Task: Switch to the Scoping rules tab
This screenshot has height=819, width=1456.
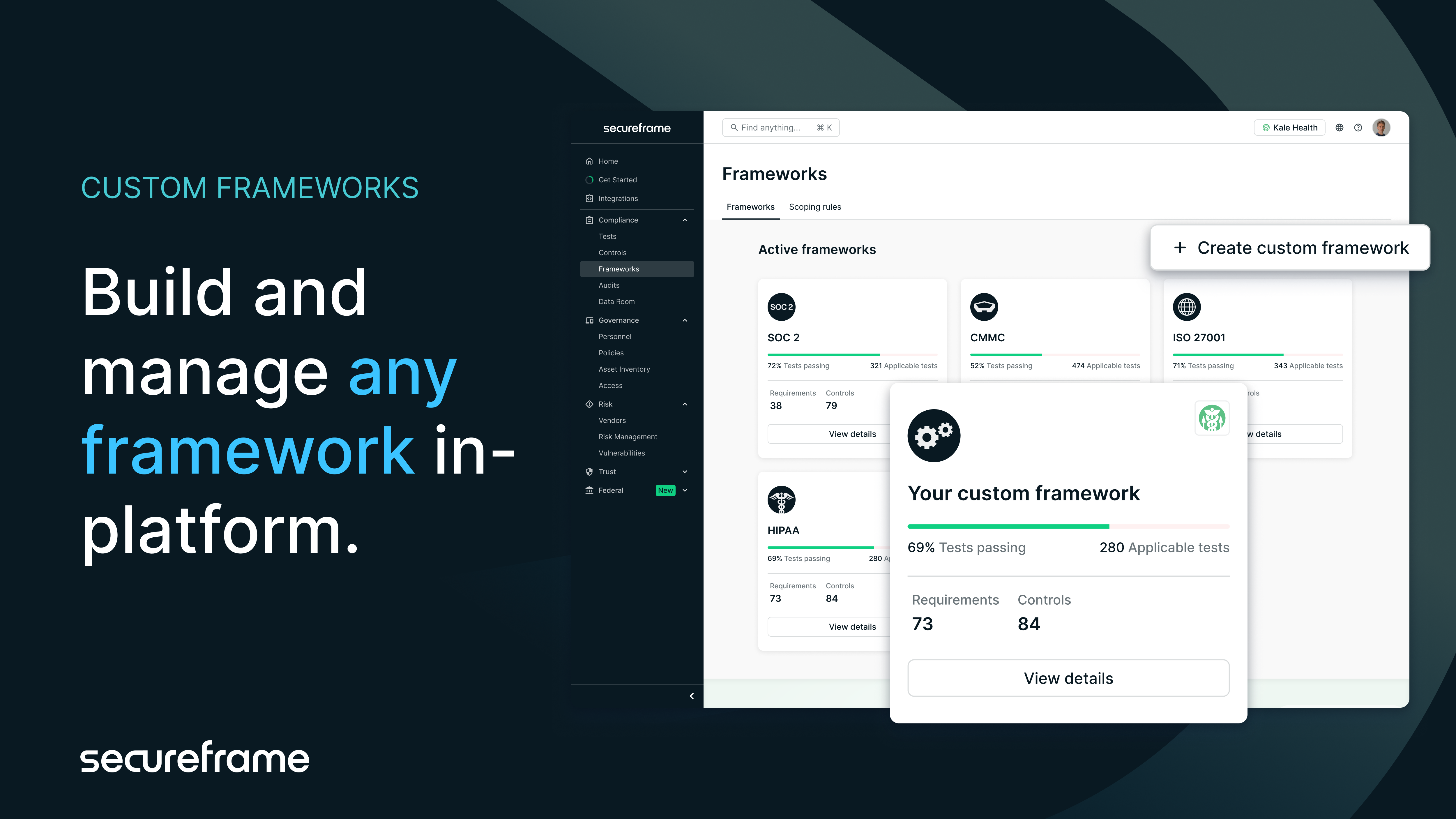Action: pos(814,207)
